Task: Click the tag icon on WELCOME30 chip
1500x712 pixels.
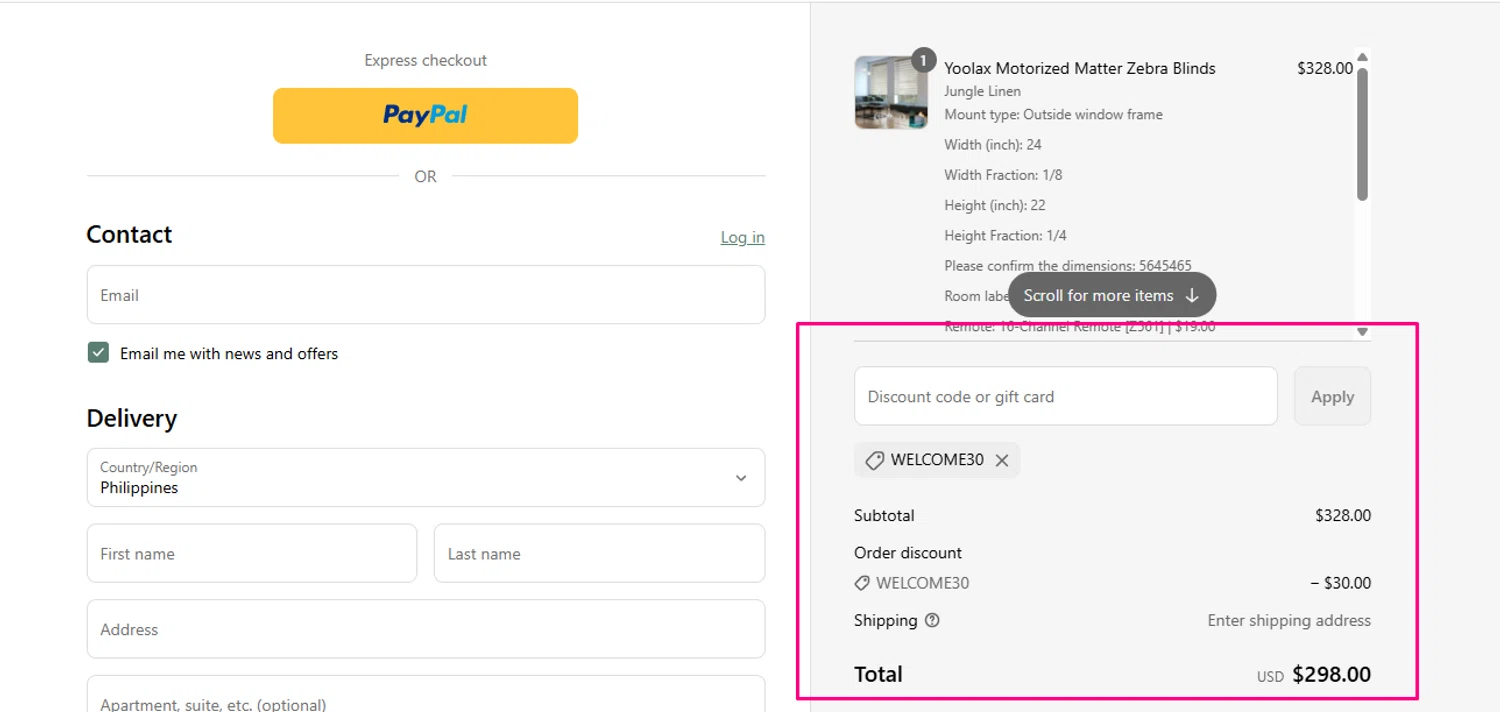Action: [874, 460]
